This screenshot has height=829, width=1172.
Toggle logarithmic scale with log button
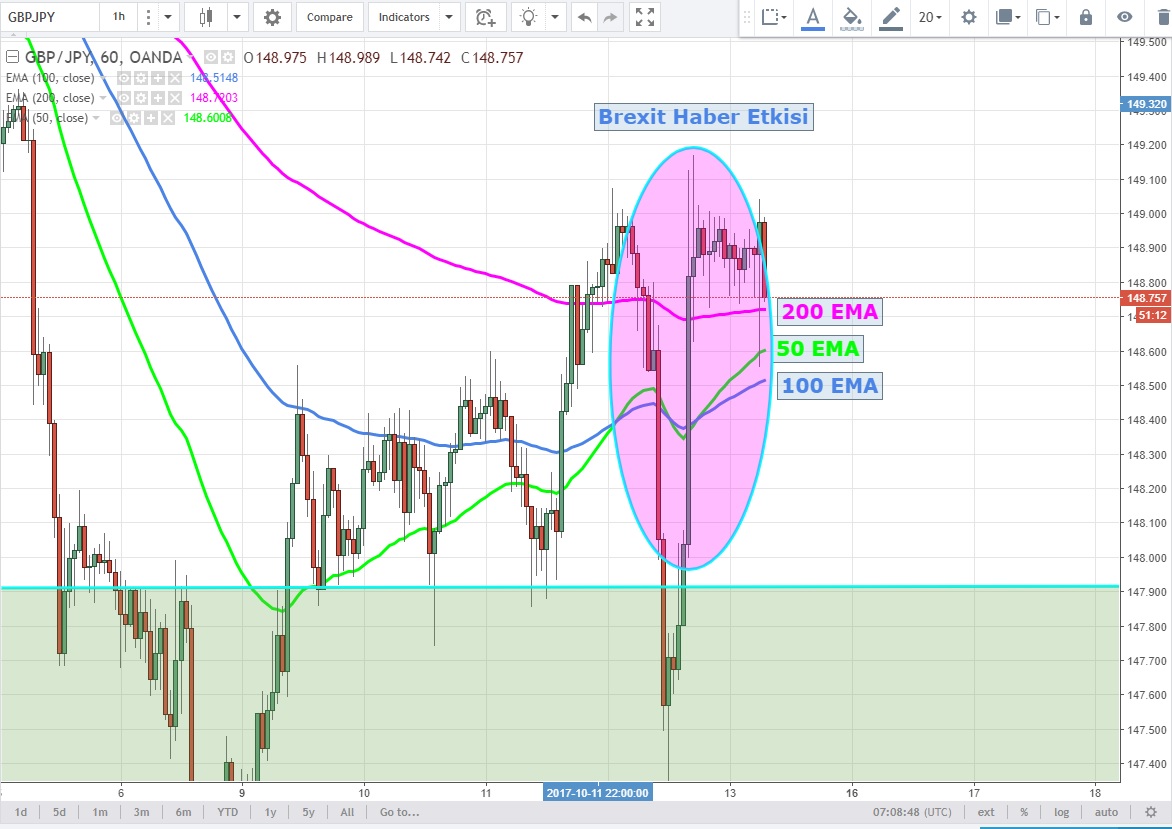click(x=1061, y=812)
